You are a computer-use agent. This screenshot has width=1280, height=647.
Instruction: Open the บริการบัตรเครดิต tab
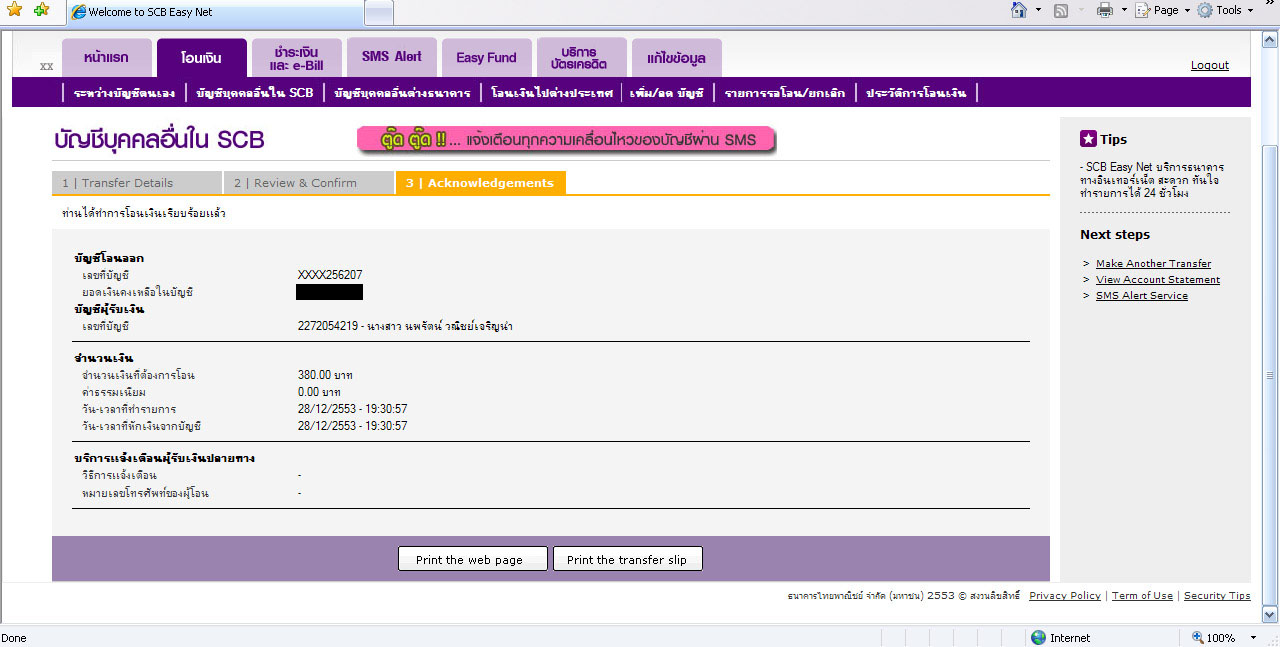(x=581, y=57)
